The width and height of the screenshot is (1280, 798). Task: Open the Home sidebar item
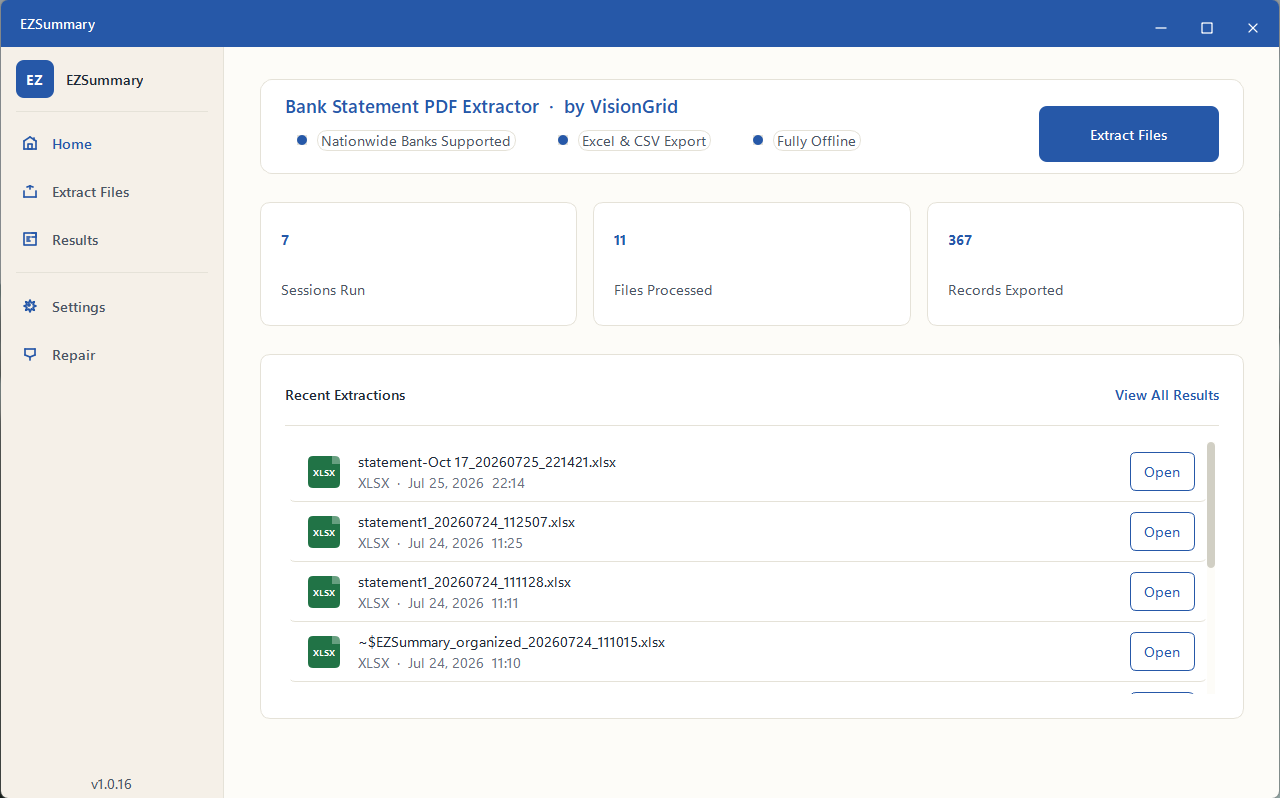[x=112, y=144]
